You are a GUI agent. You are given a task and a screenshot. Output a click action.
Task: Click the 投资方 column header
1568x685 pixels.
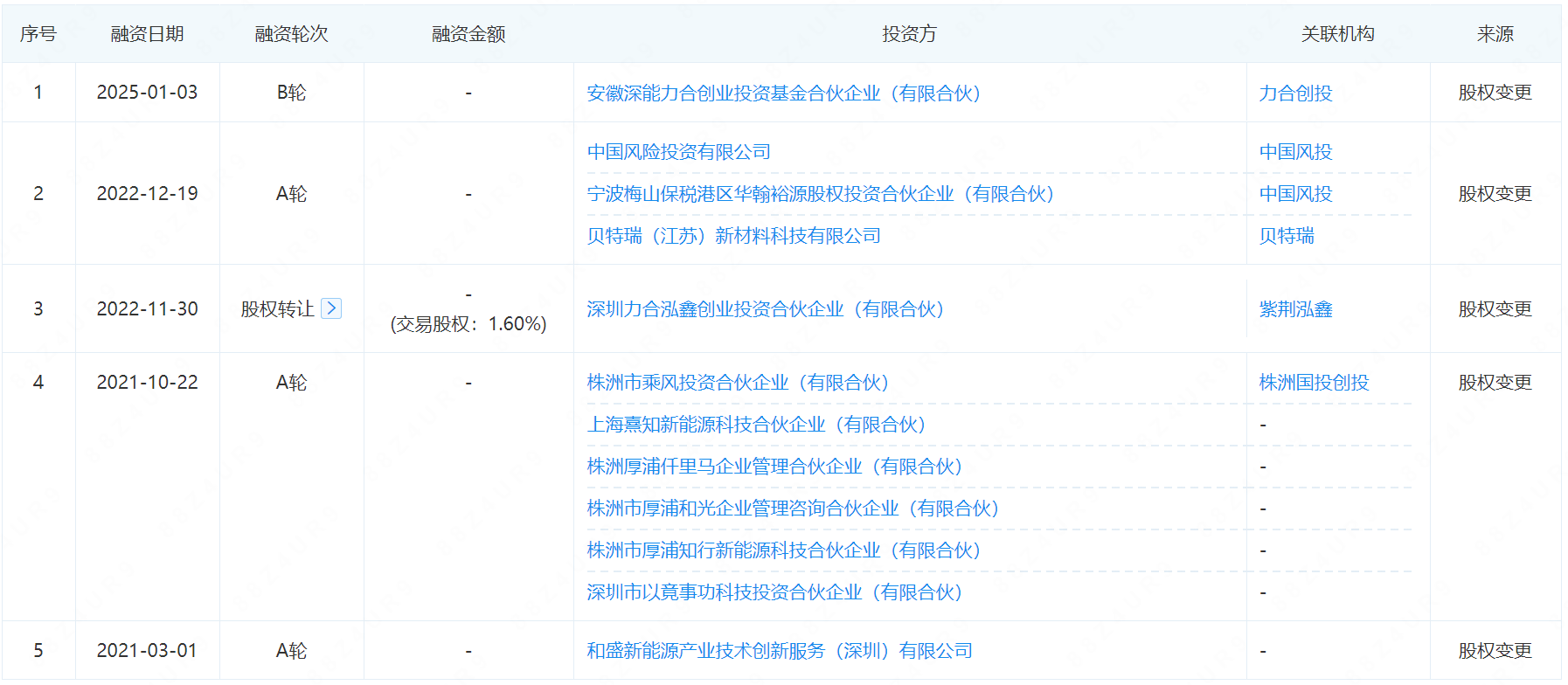tap(909, 34)
